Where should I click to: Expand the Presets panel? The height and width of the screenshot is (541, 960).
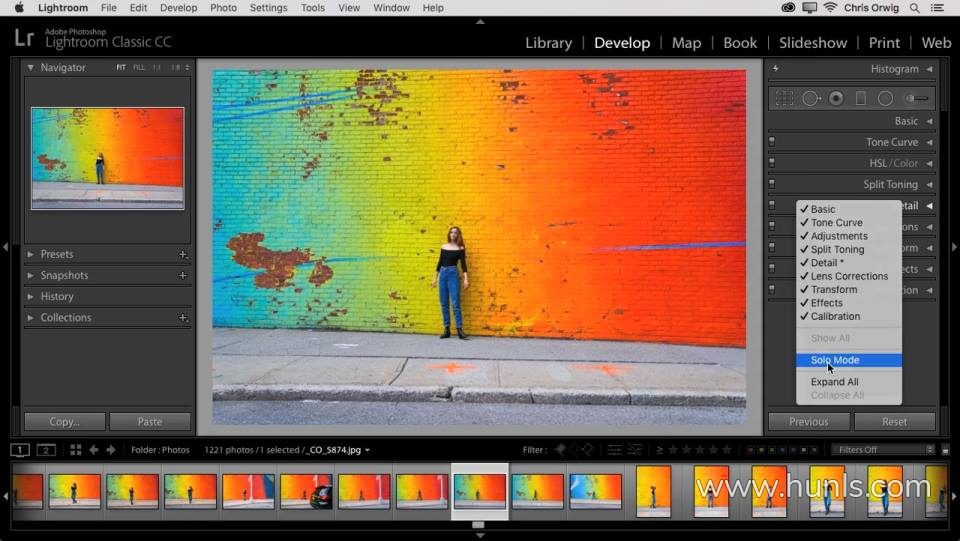click(30, 254)
